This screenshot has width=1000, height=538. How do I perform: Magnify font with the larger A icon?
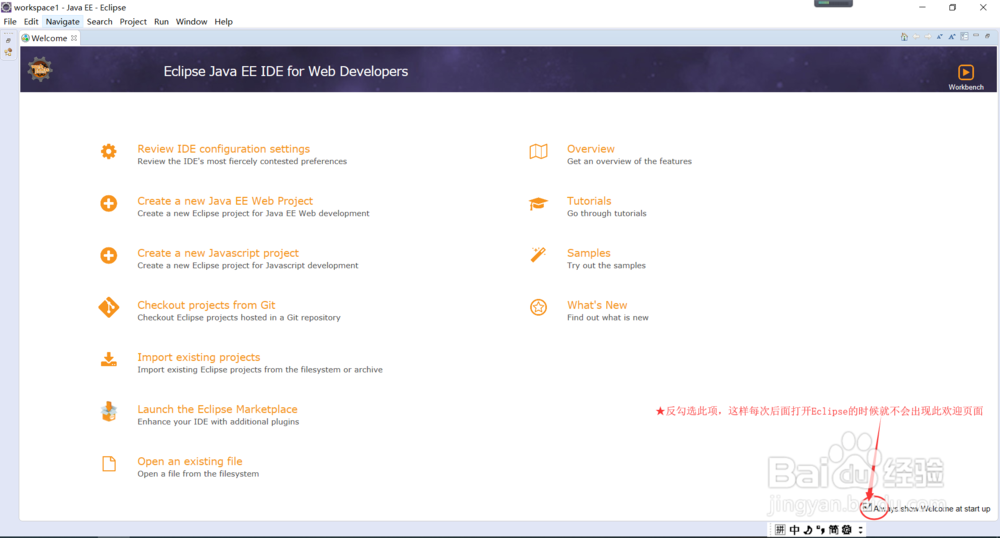[952, 36]
